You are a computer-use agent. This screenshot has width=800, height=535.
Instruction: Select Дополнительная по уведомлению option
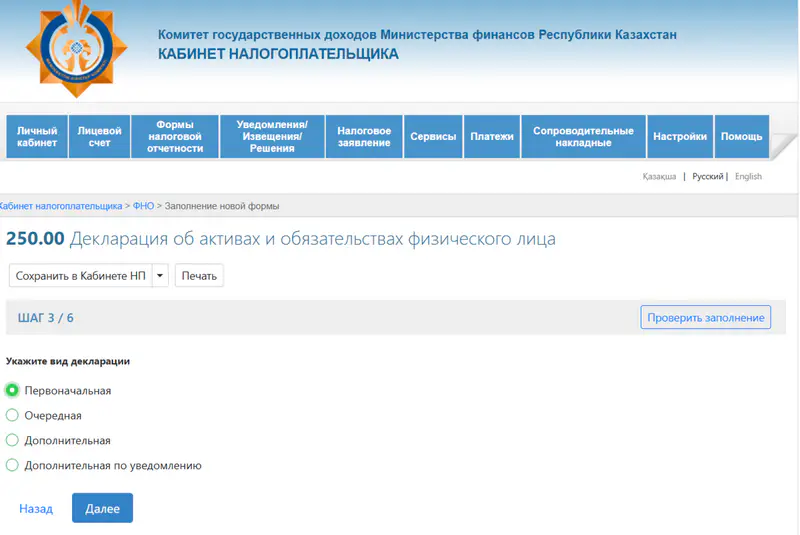[13, 465]
